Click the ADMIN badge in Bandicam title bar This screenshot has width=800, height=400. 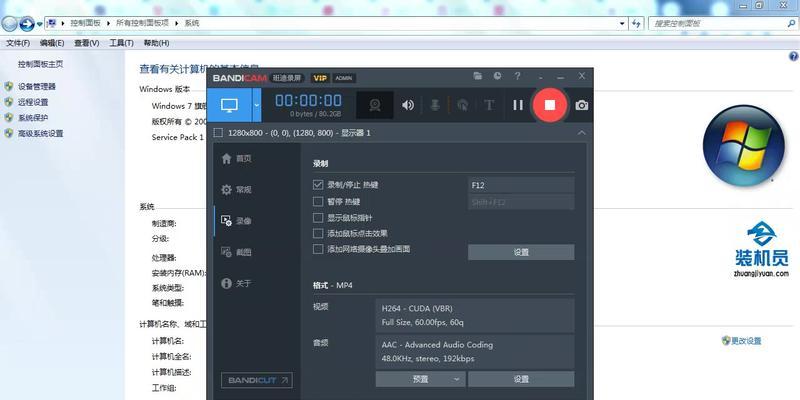[x=344, y=78]
